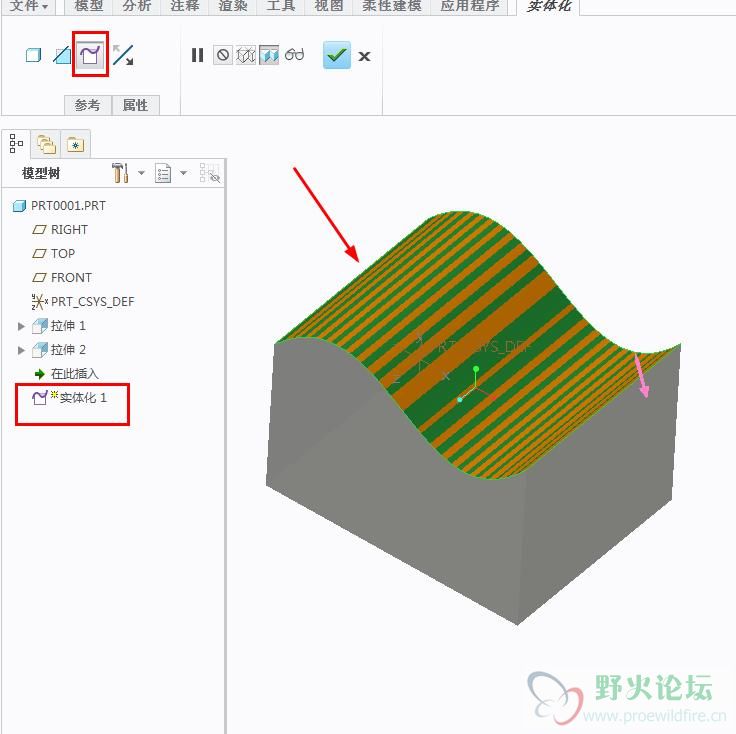Select the 拉伸 1 feature

tap(59, 326)
